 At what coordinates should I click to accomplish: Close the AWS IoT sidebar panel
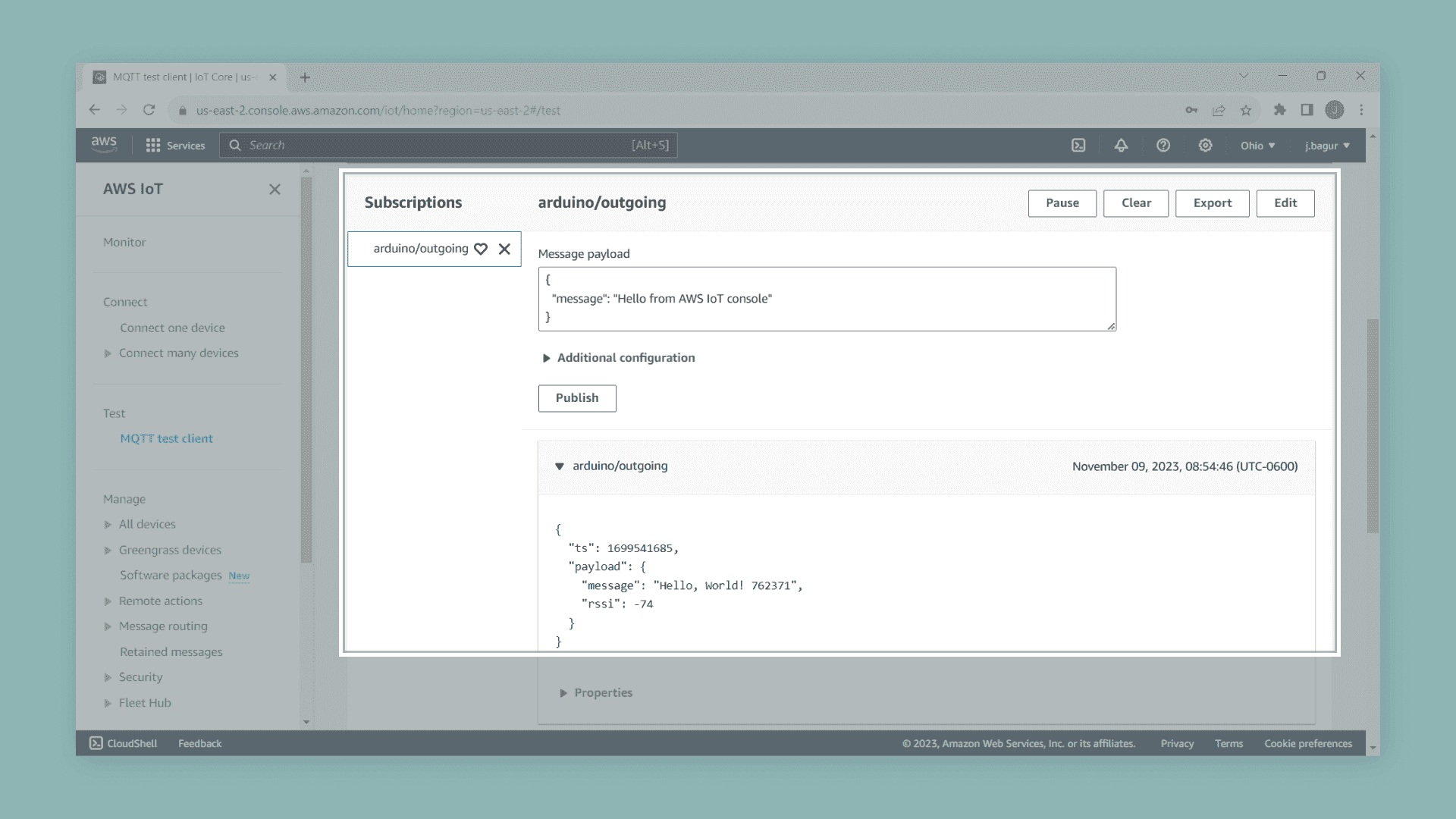275,190
